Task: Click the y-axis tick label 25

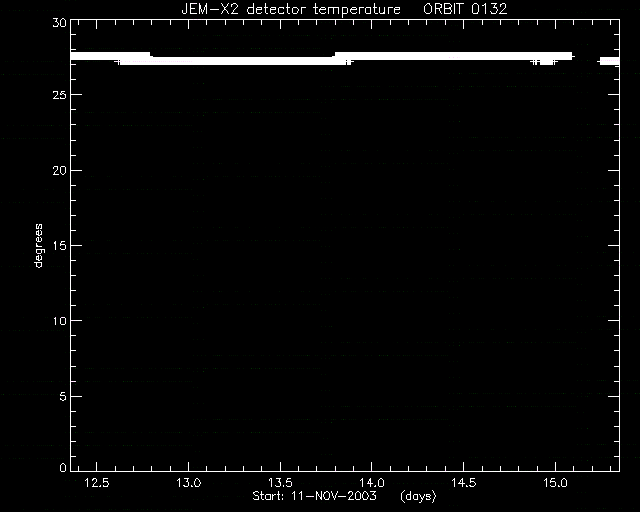Action: point(59,95)
